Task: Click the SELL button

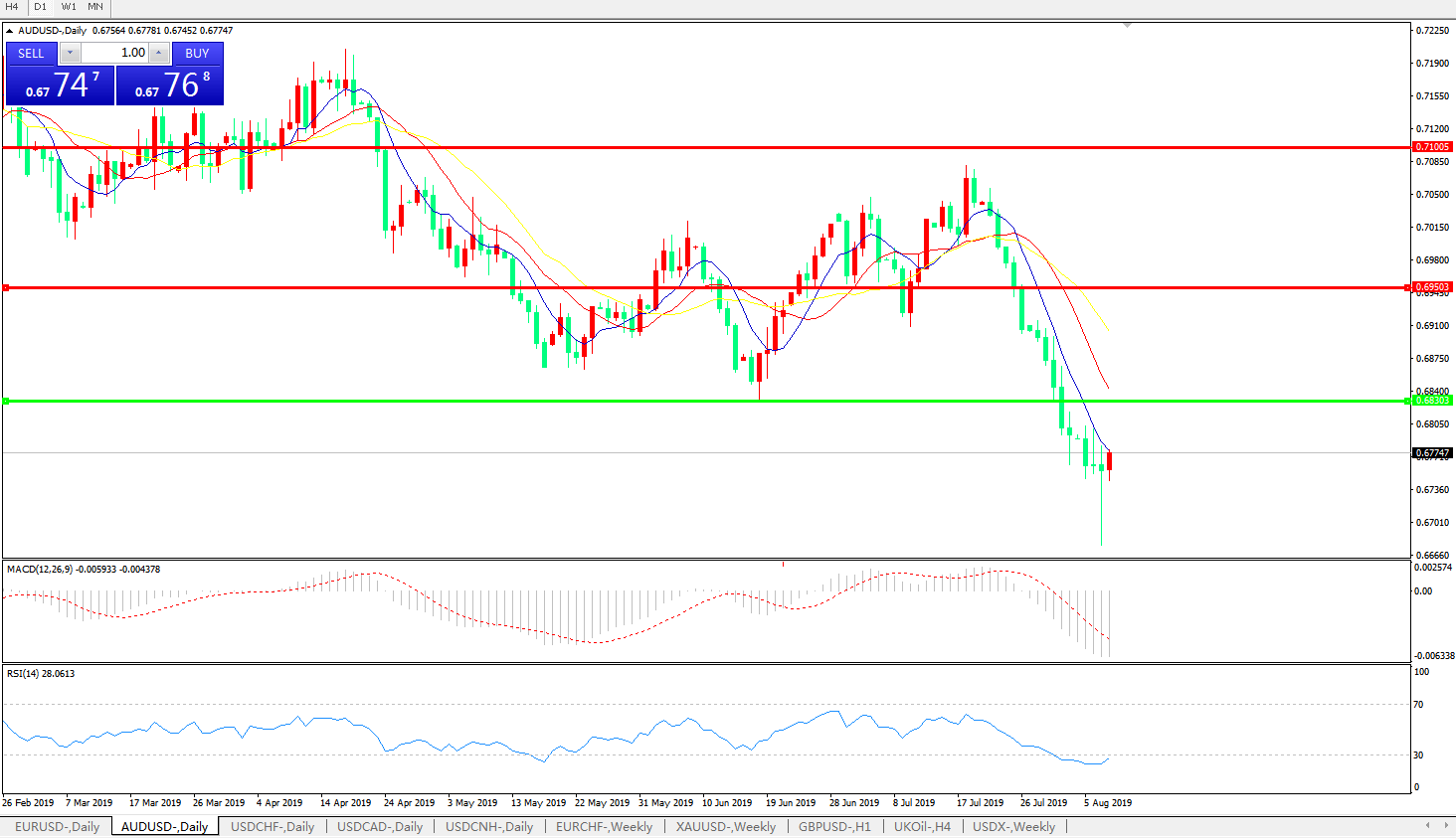Action: [32, 53]
